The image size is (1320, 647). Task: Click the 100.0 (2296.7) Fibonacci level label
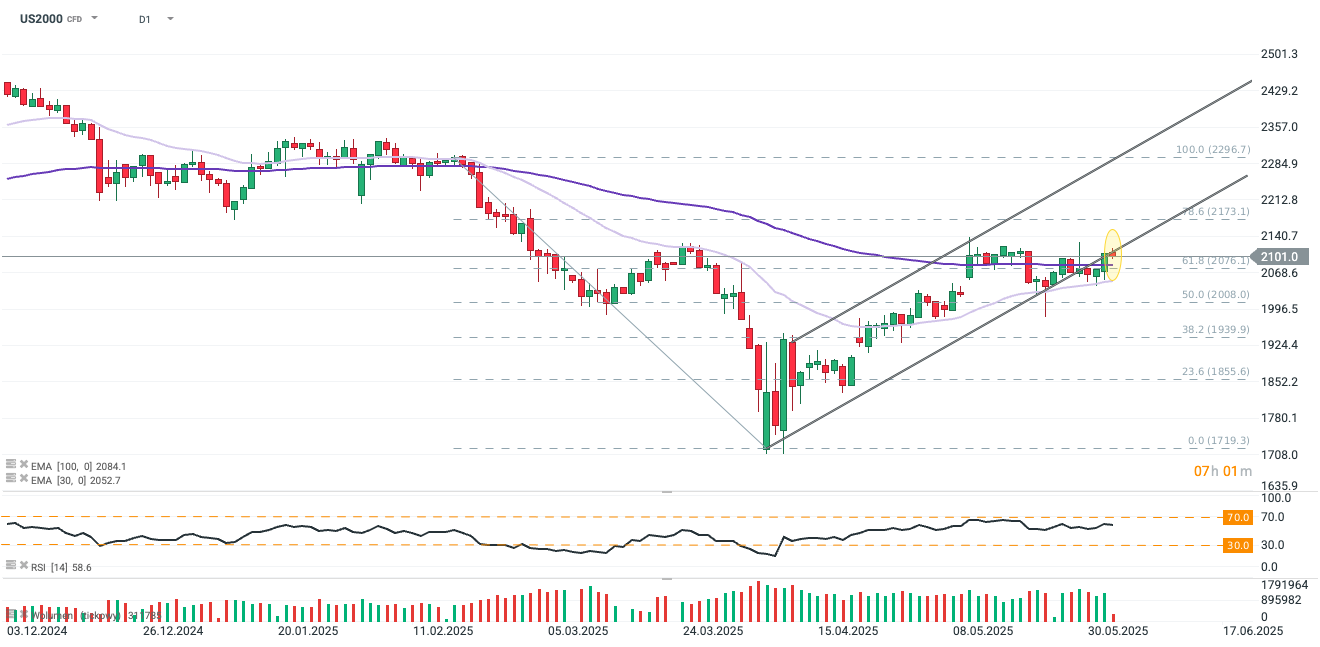point(1213,149)
